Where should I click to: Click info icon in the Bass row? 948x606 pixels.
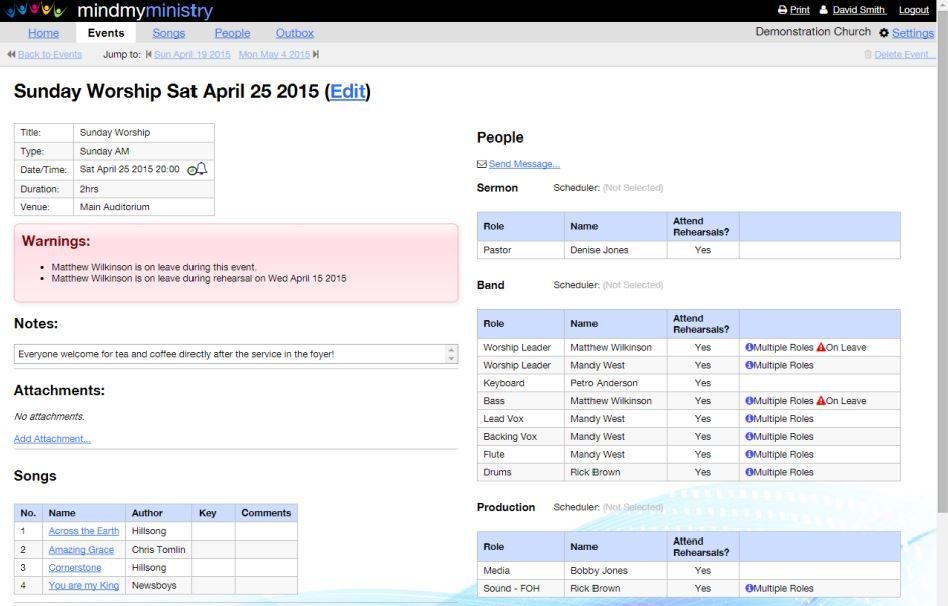[x=748, y=400]
